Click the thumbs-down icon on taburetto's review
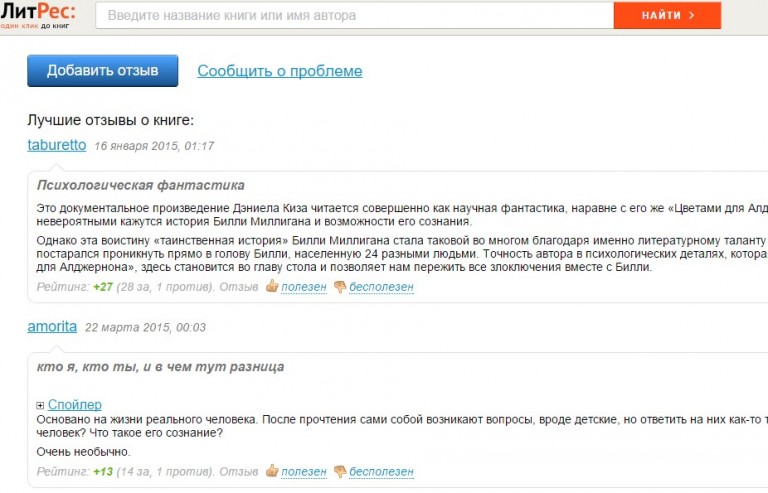The height and width of the screenshot is (493, 768). [340, 287]
